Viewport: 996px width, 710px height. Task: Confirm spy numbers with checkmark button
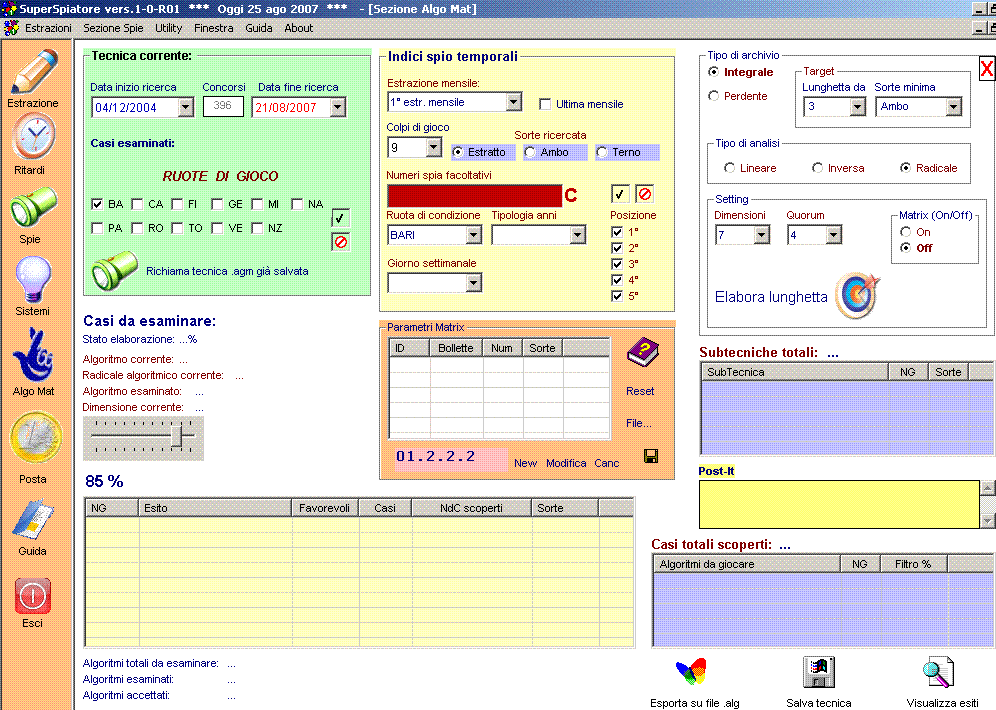coord(620,194)
